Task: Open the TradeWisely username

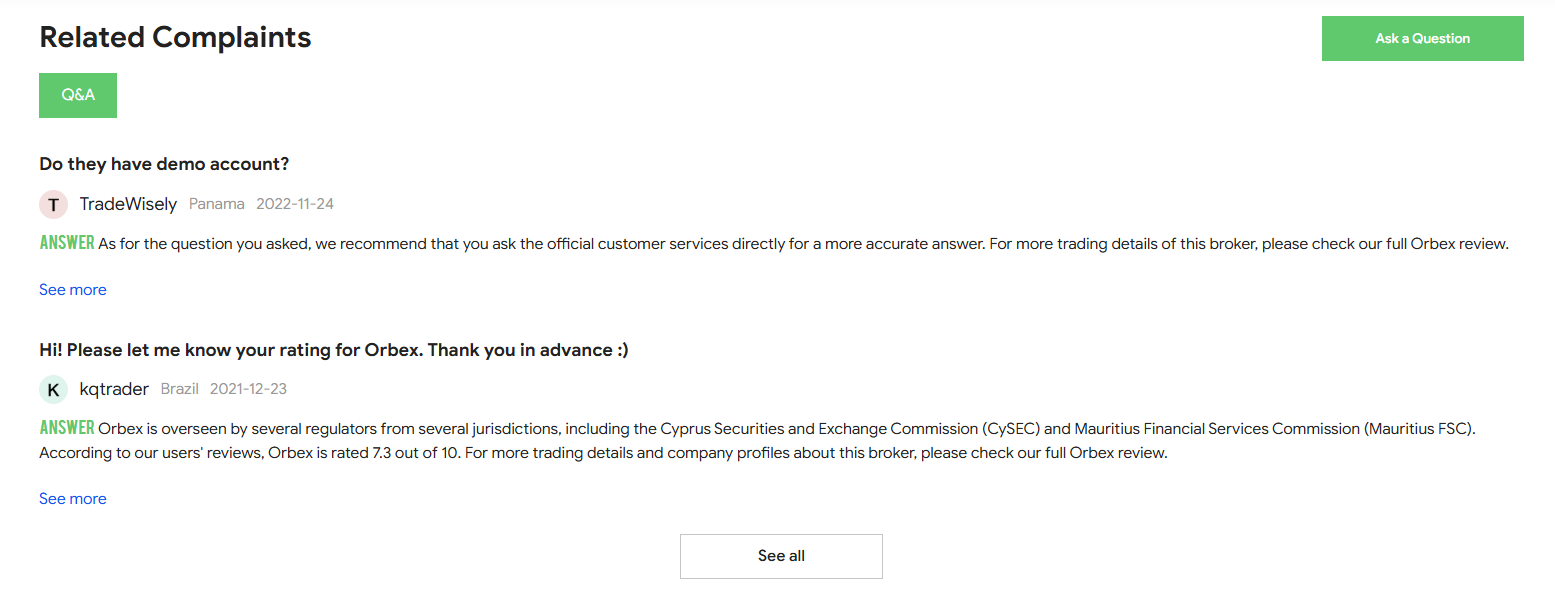Action: (x=128, y=204)
